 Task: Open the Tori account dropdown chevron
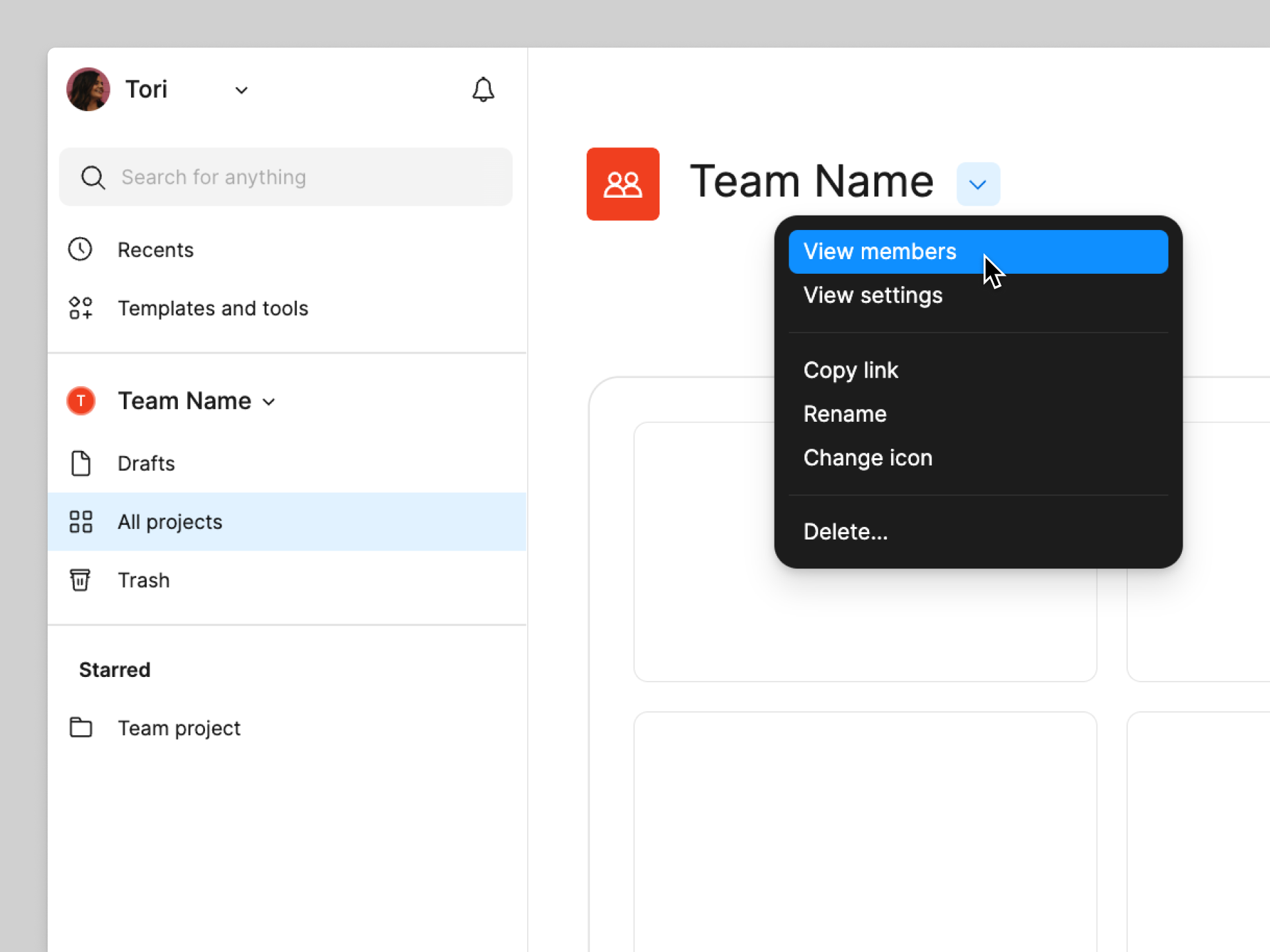241,90
